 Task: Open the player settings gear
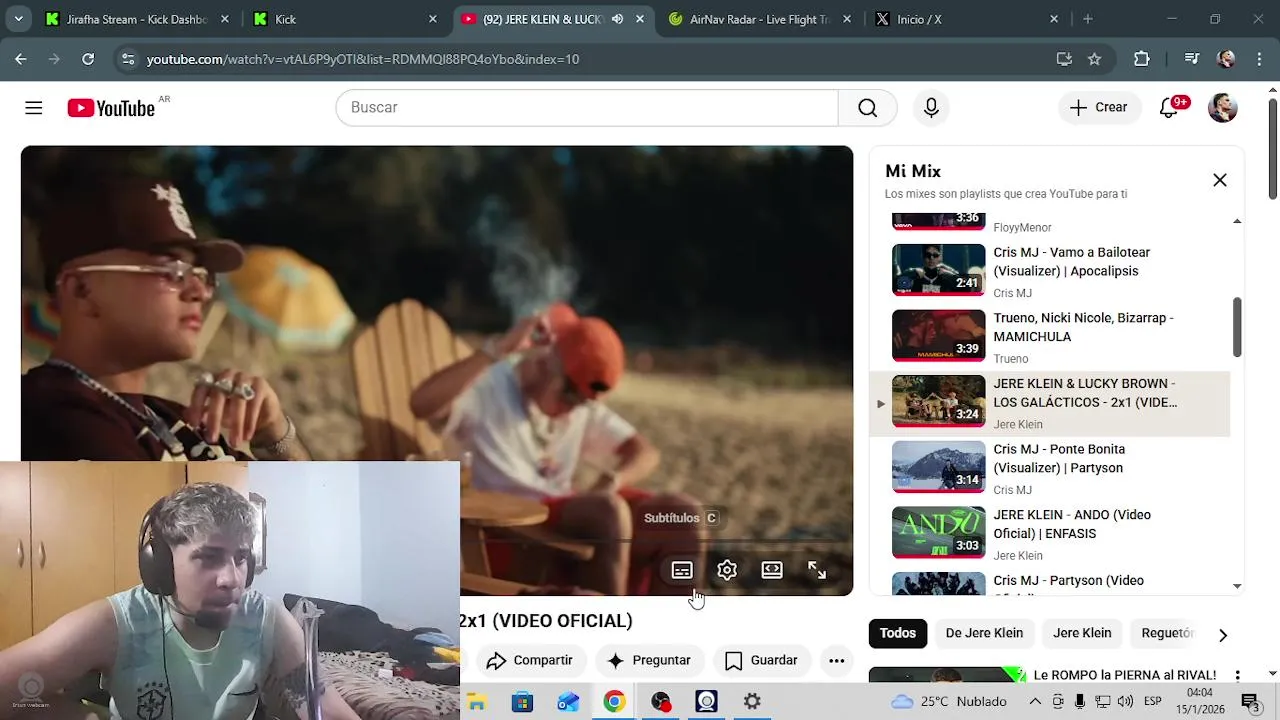click(727, 570)
